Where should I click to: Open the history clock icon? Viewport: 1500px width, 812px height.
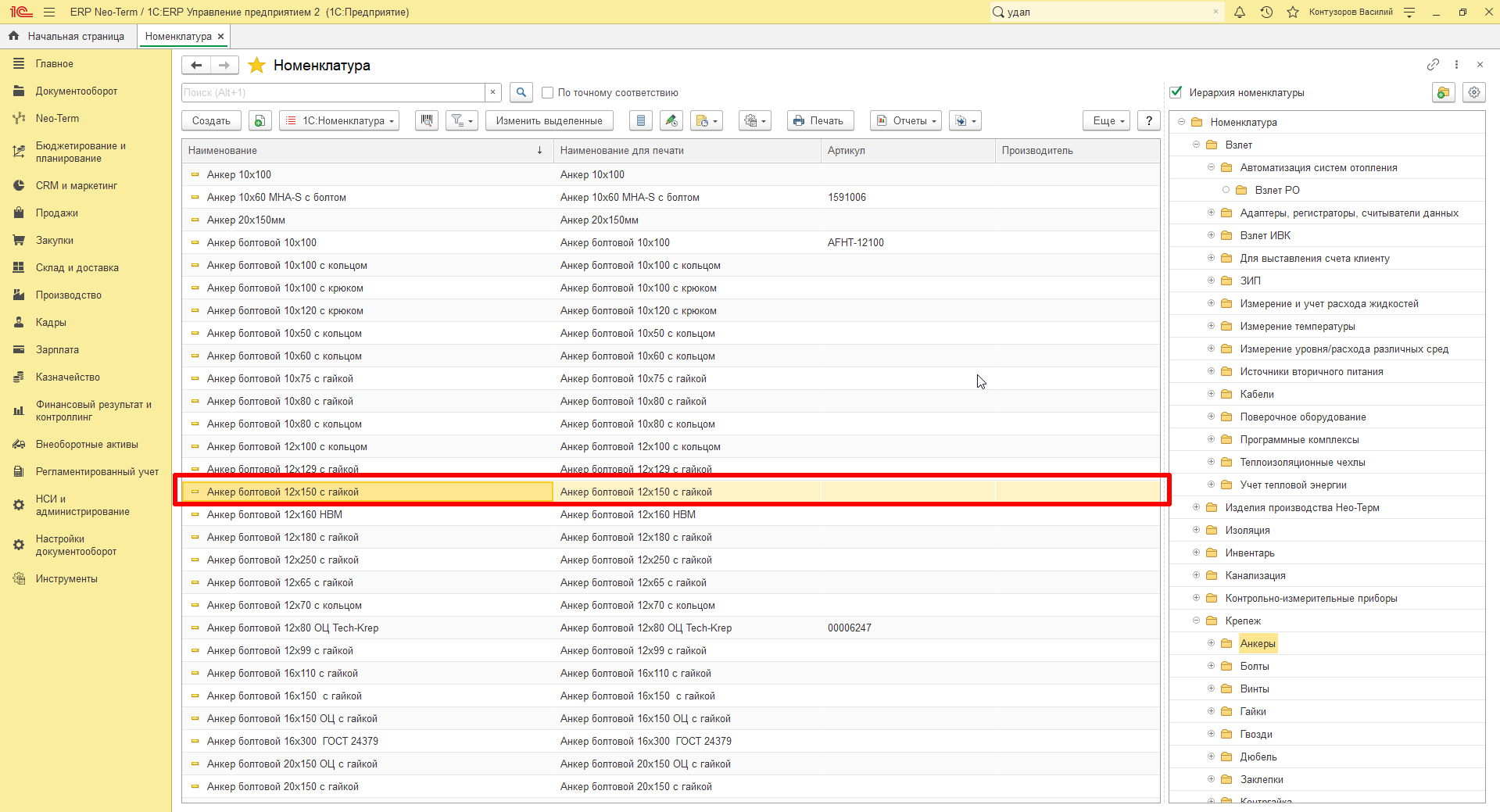point(1266,12)
